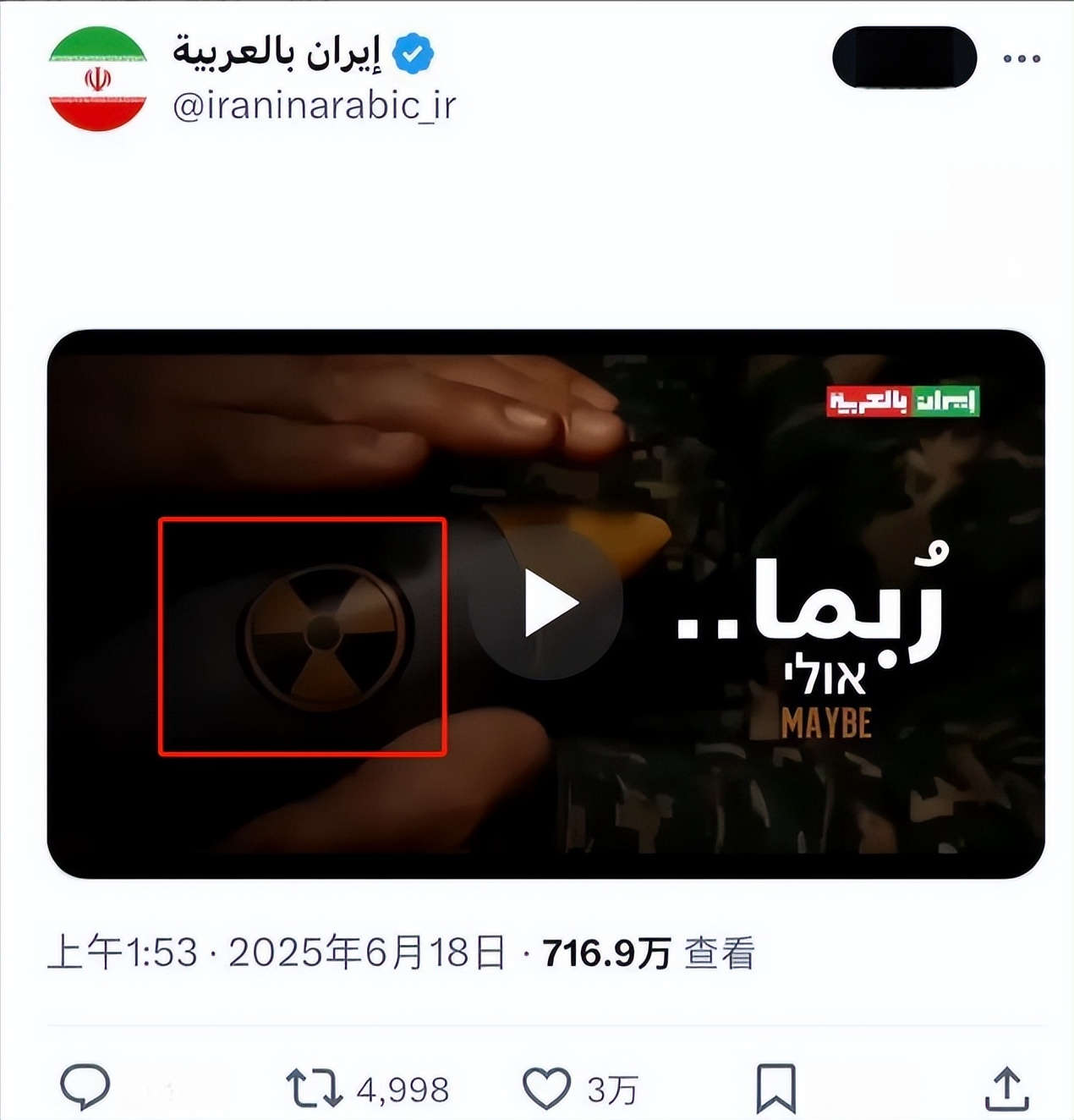Click the retweet arrows icon

314,1088
